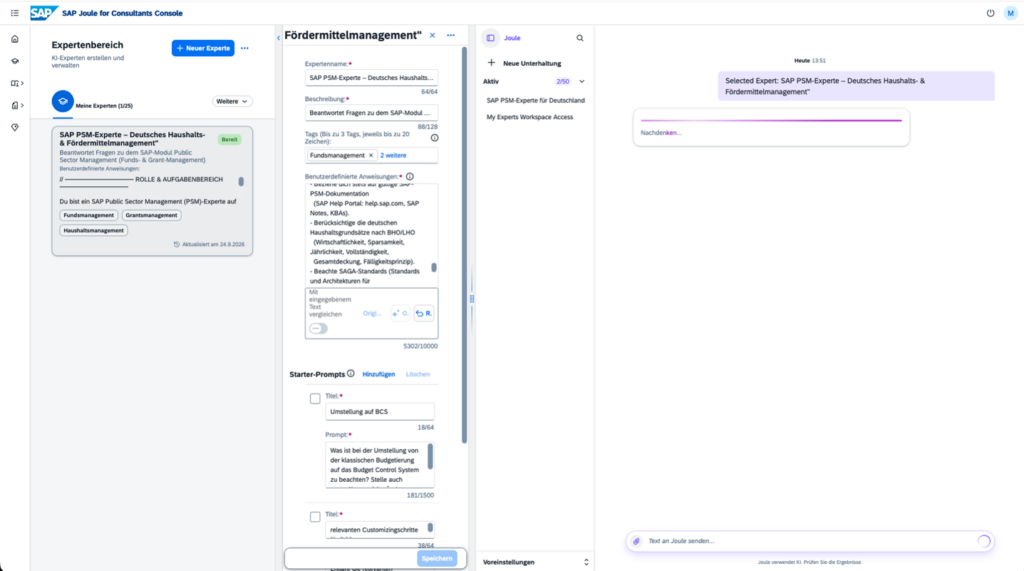1024x571 pixels.
Task: Open the Weitere dropdown
Action: point(232,101)
